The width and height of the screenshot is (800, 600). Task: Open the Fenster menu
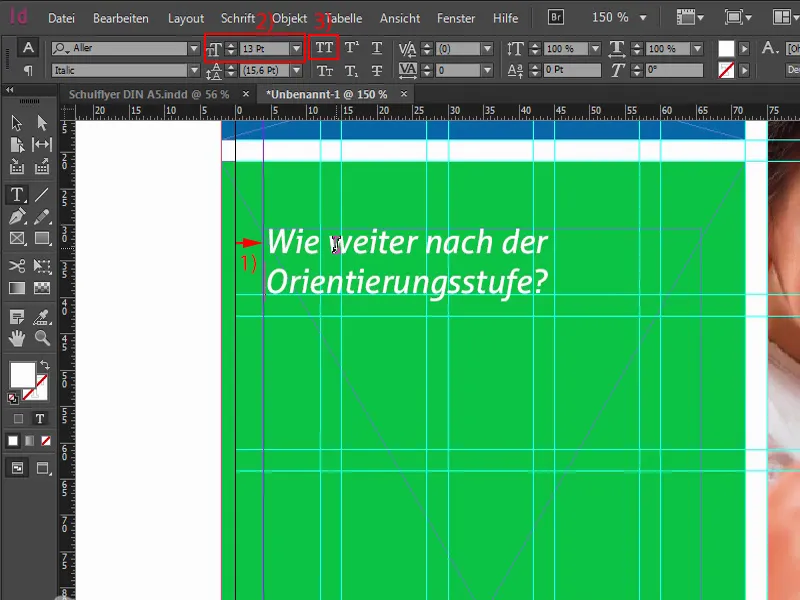click(x=456, y=18)
